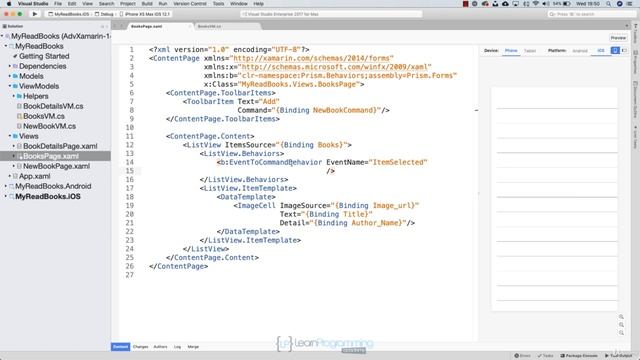Expand the Dependencies folder
The height and width of the screenshot is (360, 640).
[10, 66]
